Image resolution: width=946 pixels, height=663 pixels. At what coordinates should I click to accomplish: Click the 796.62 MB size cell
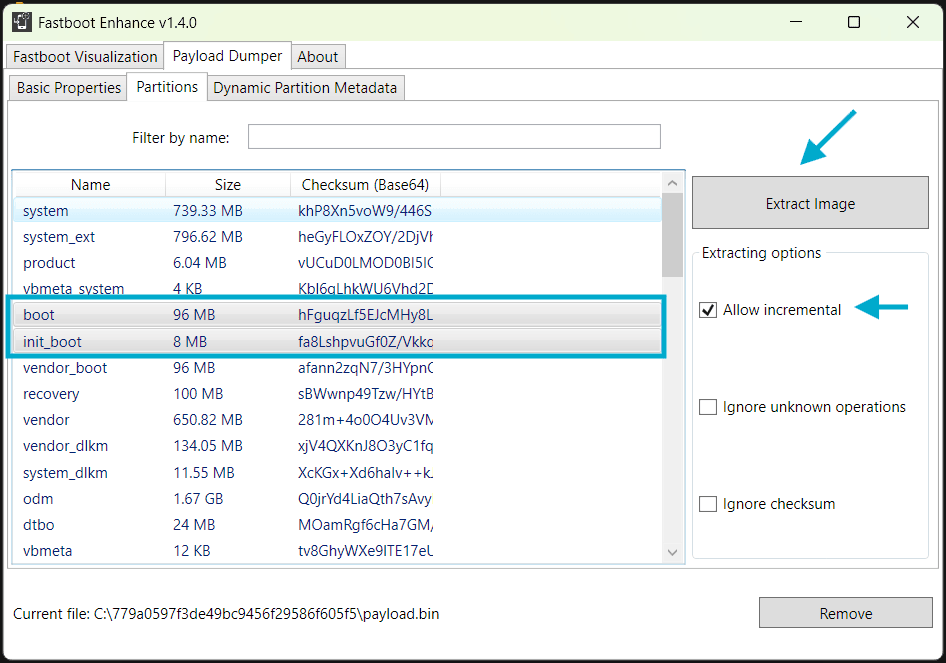tap(208, 236)
